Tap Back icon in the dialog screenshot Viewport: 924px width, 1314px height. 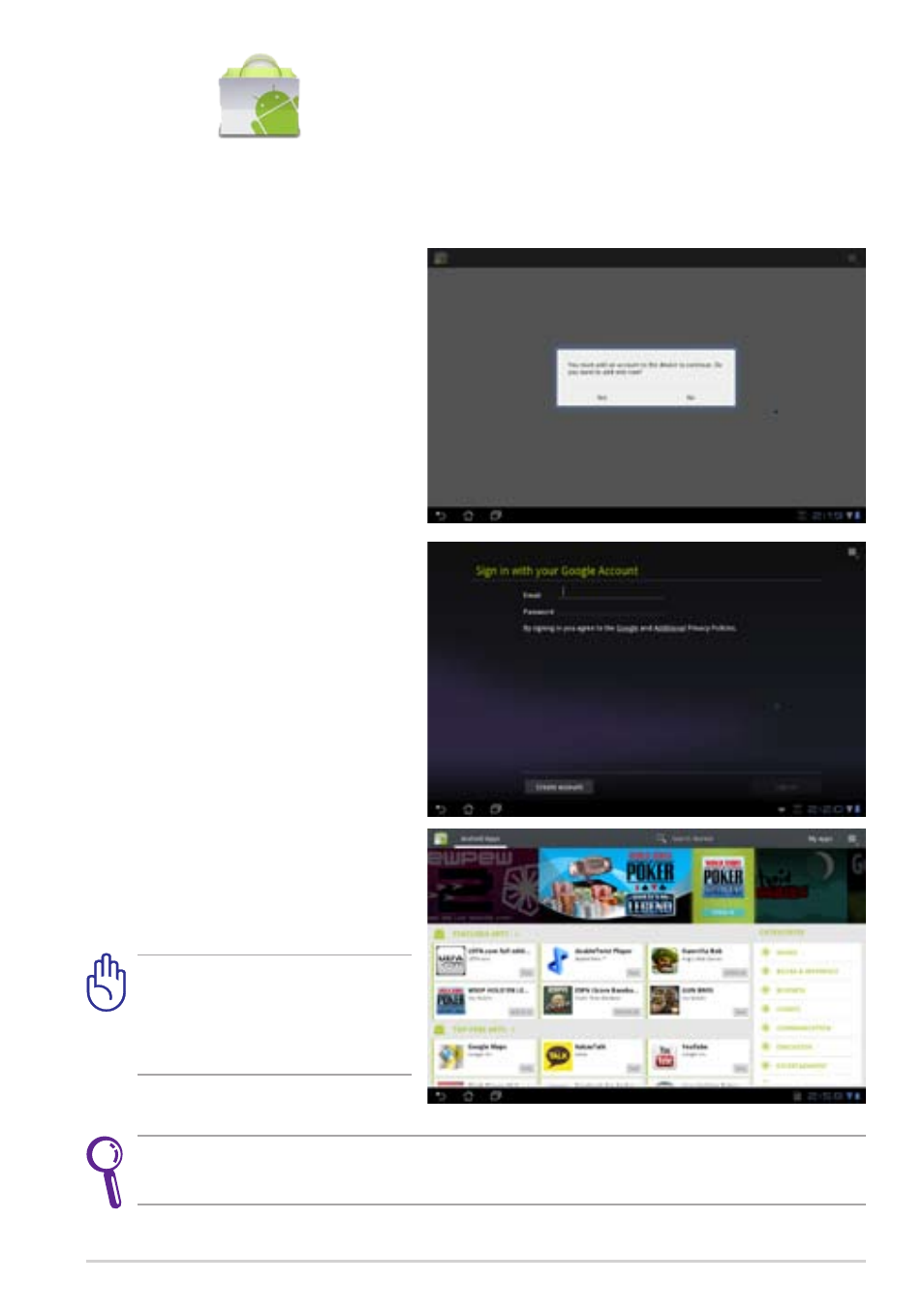[x=441, y=516]
